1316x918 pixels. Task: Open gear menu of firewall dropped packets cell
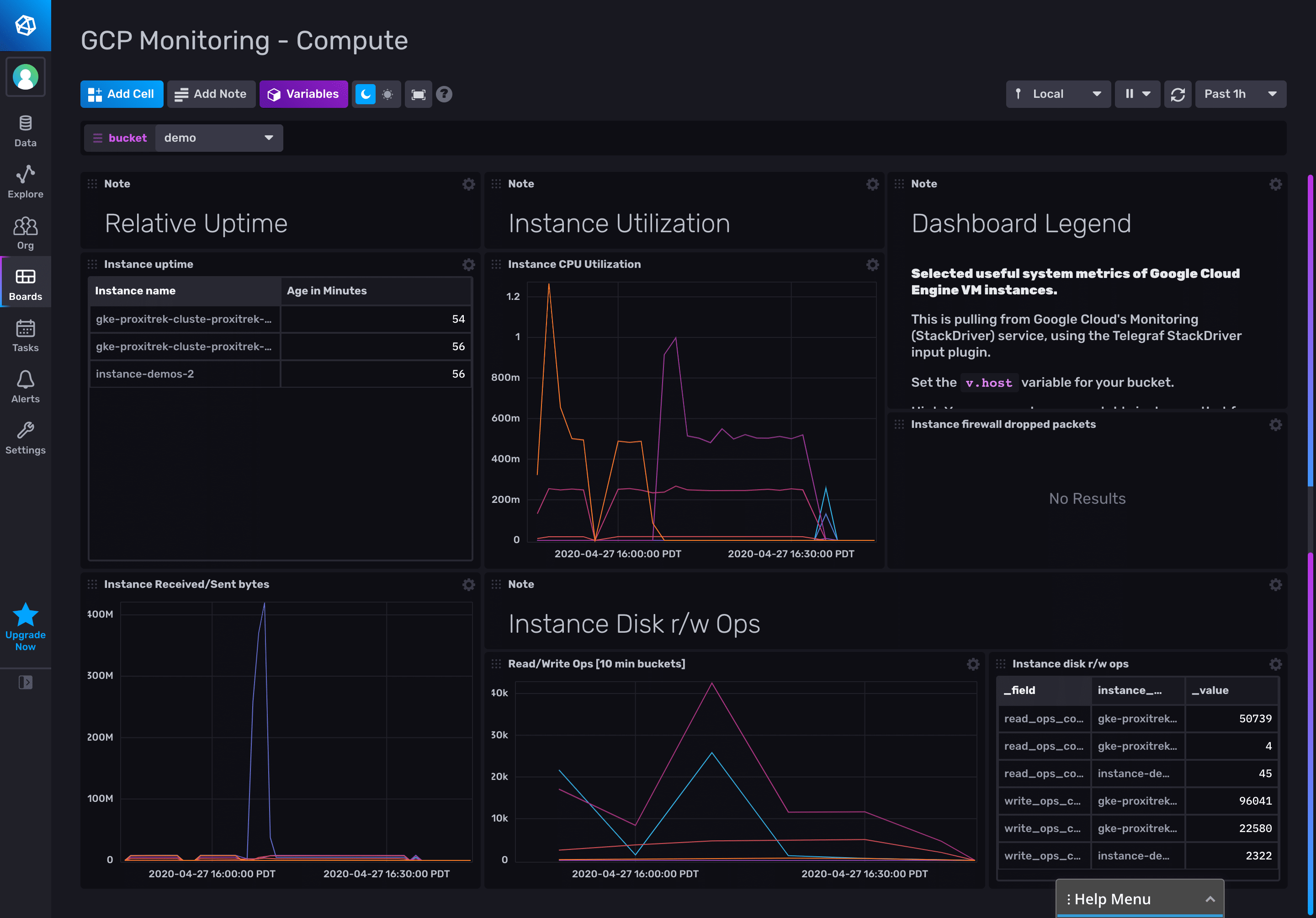point(1275,424)
